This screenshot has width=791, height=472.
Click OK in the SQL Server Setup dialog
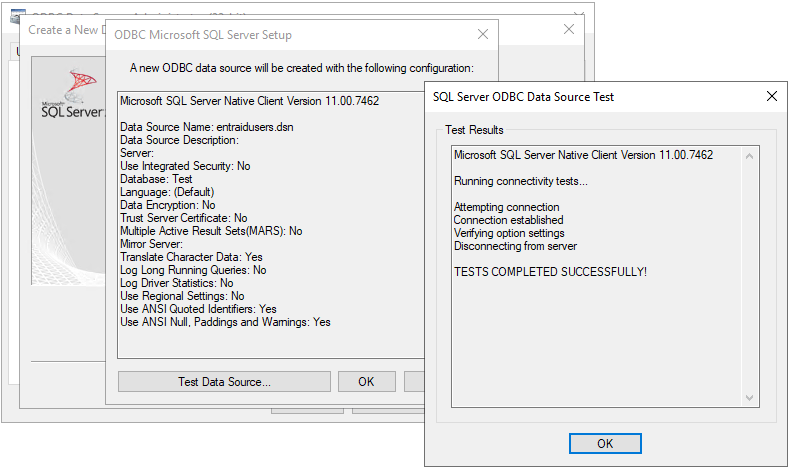coord(365,381)
